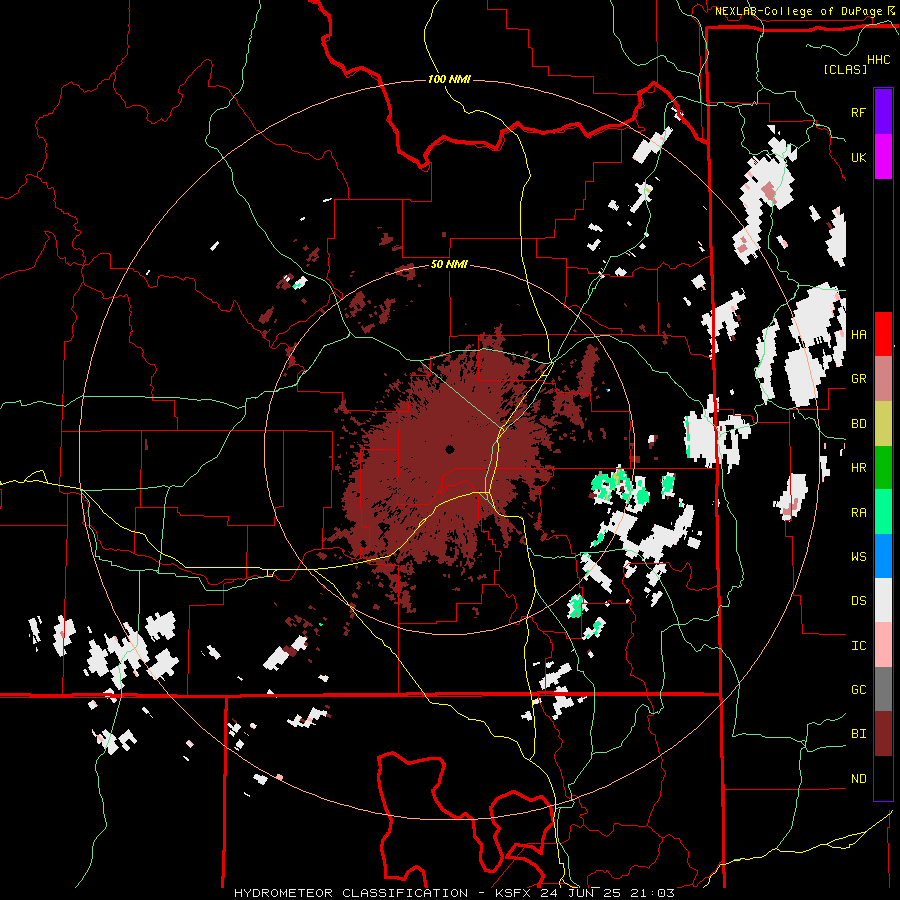Click the purple RF color swatch
900x900 pixels.
(883, 112)
